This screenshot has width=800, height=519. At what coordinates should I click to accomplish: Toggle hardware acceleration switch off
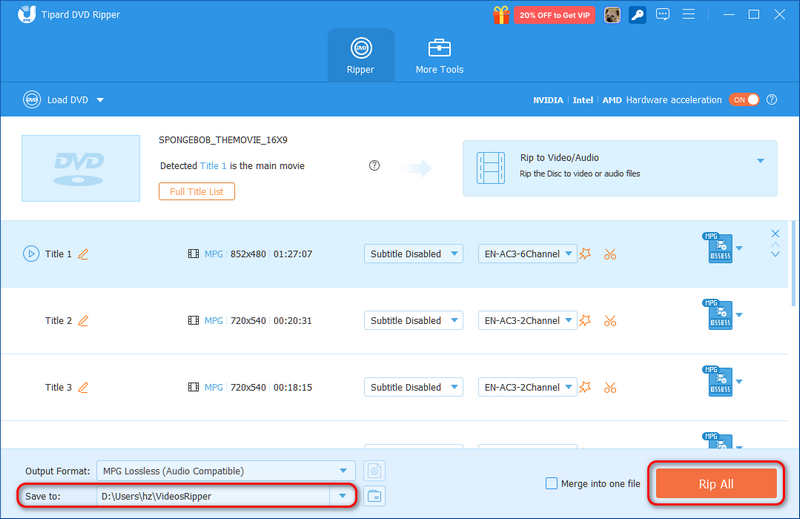(744, 100)
